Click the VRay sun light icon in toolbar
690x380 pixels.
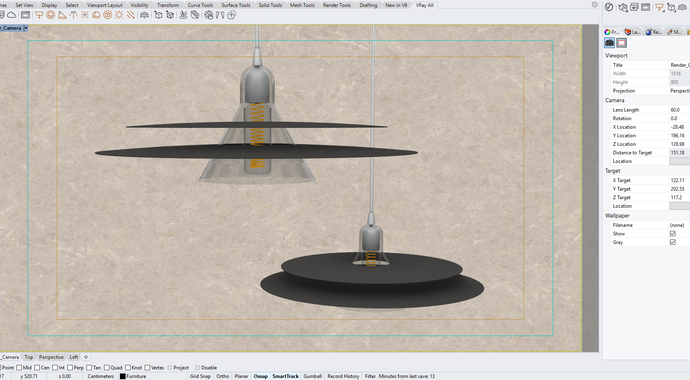[x=119, y=15]
